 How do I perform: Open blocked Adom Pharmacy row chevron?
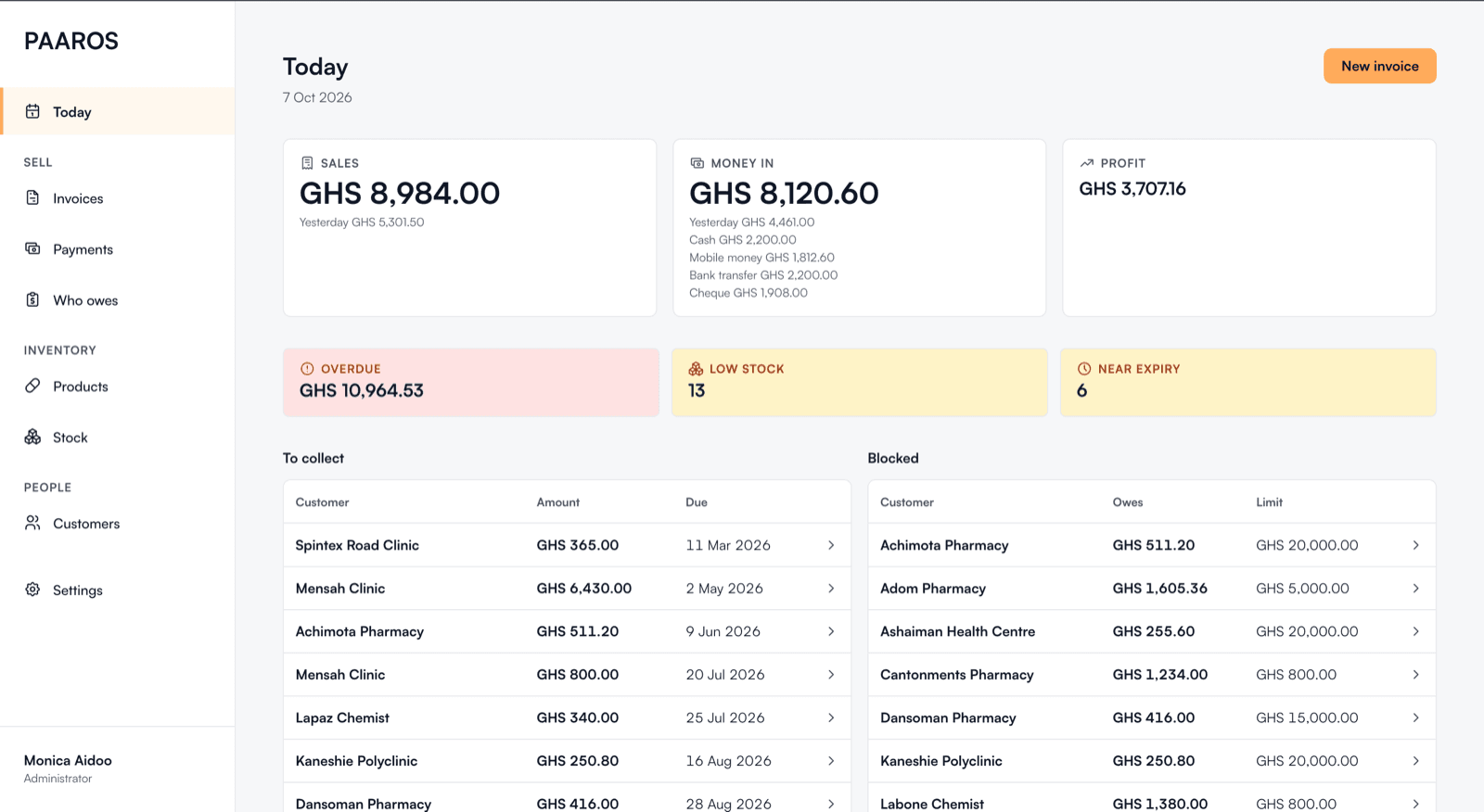(1416, 589)
